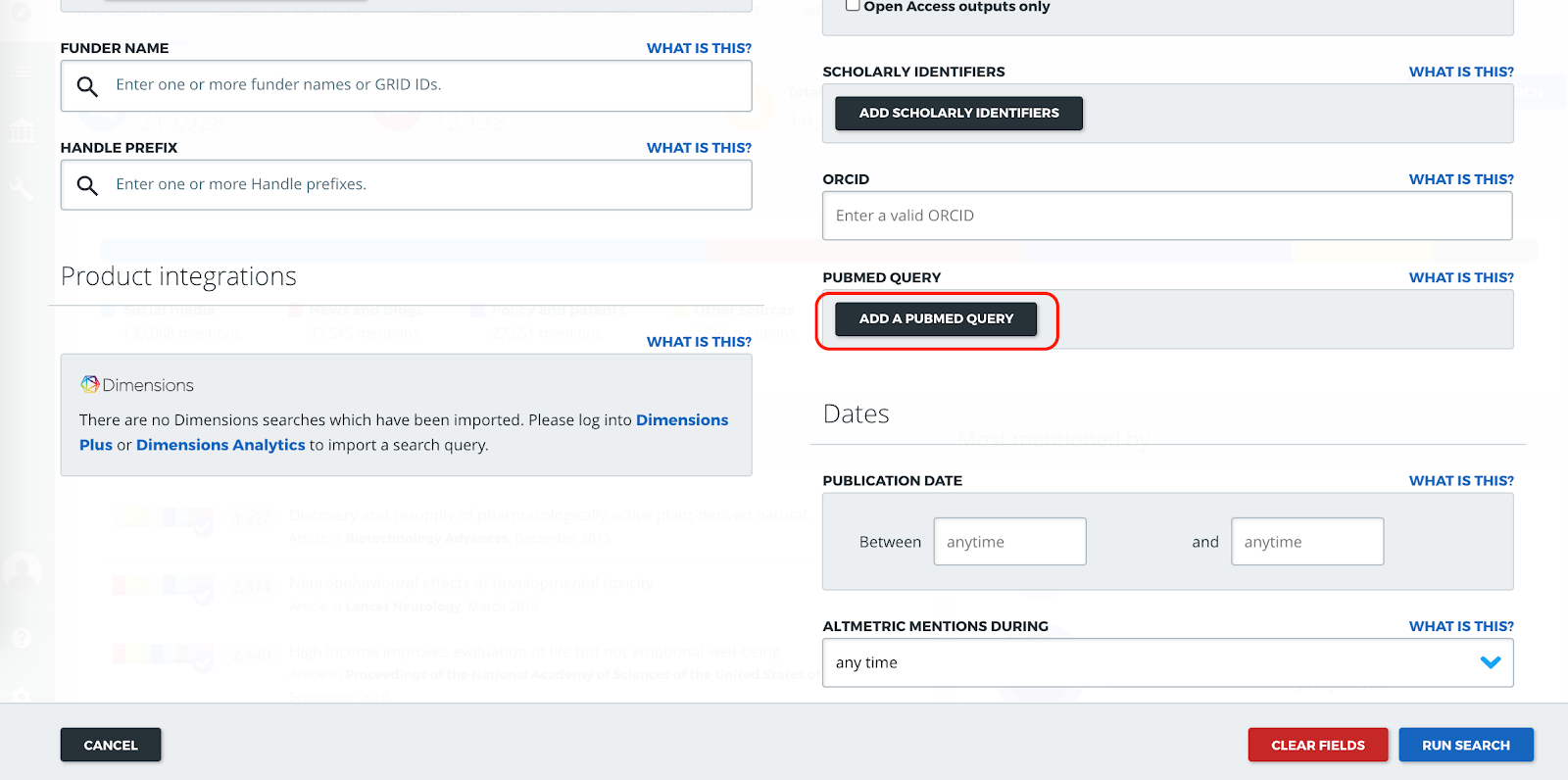Click the Funder Name search magnifier icon

pos(87,86)
